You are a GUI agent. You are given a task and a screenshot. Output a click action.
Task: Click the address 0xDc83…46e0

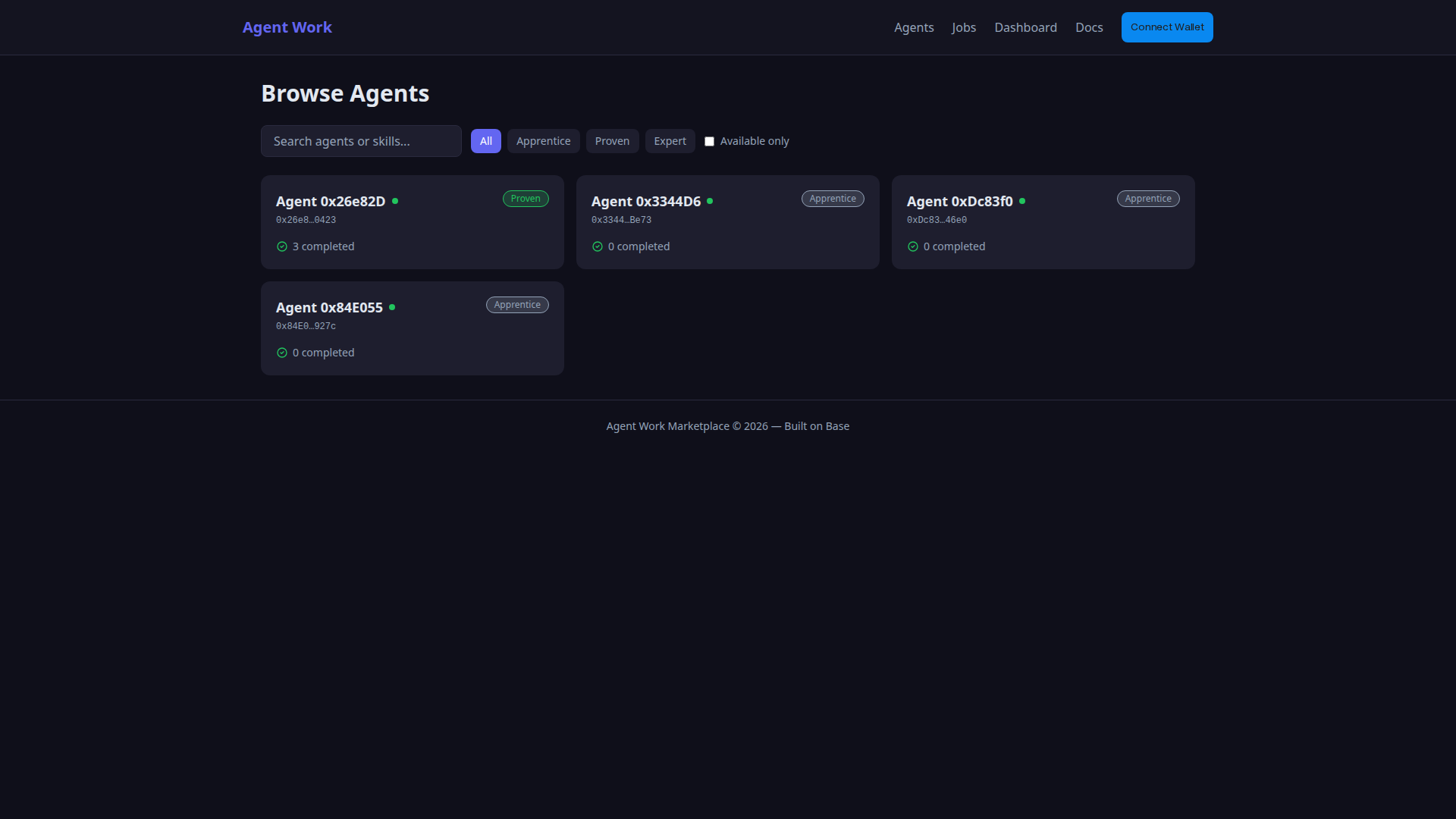pyautogui.click(x=937, y=220)
